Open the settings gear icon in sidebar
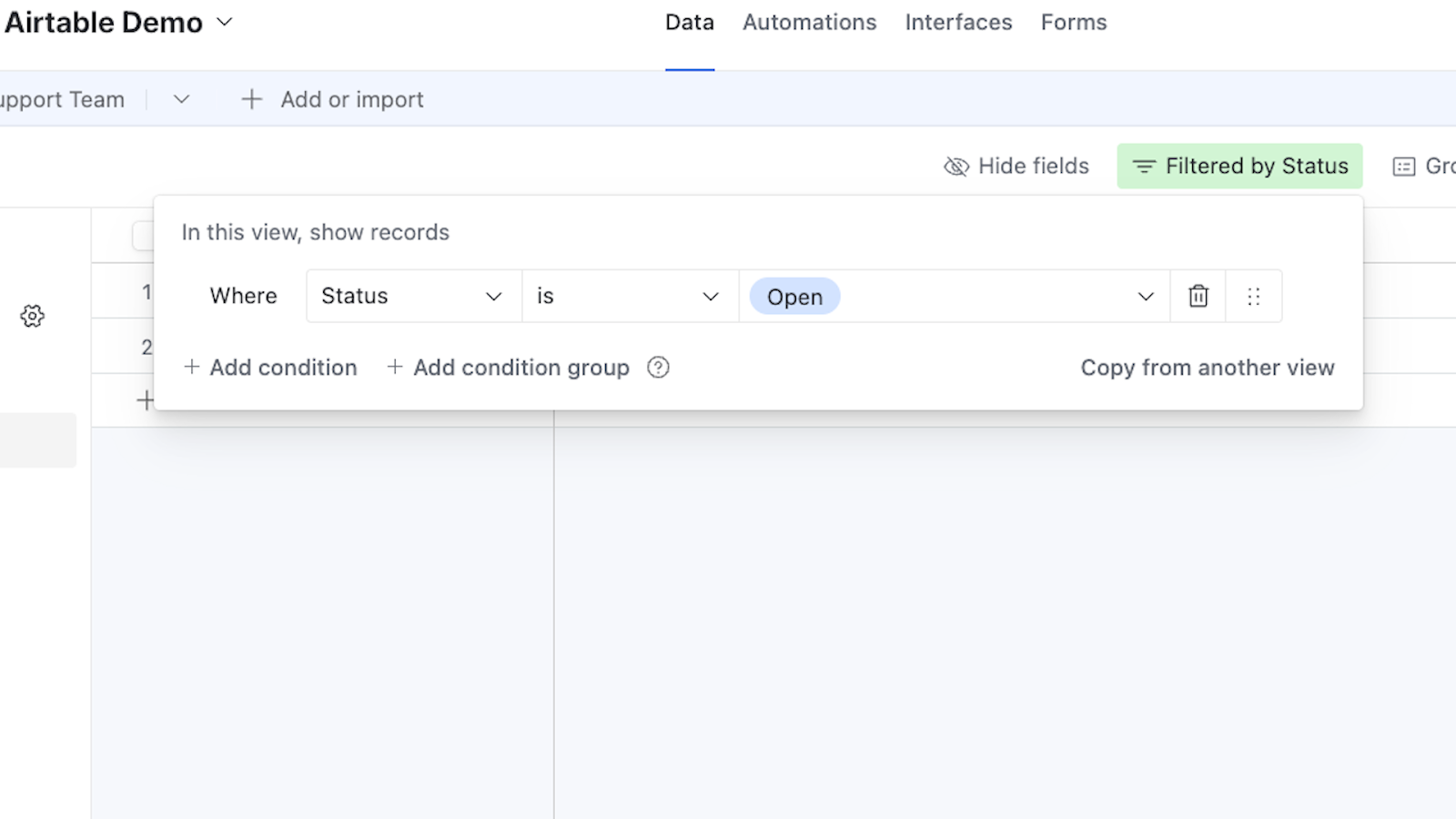This screenshot has width=1456, height=819. [33, 316]
